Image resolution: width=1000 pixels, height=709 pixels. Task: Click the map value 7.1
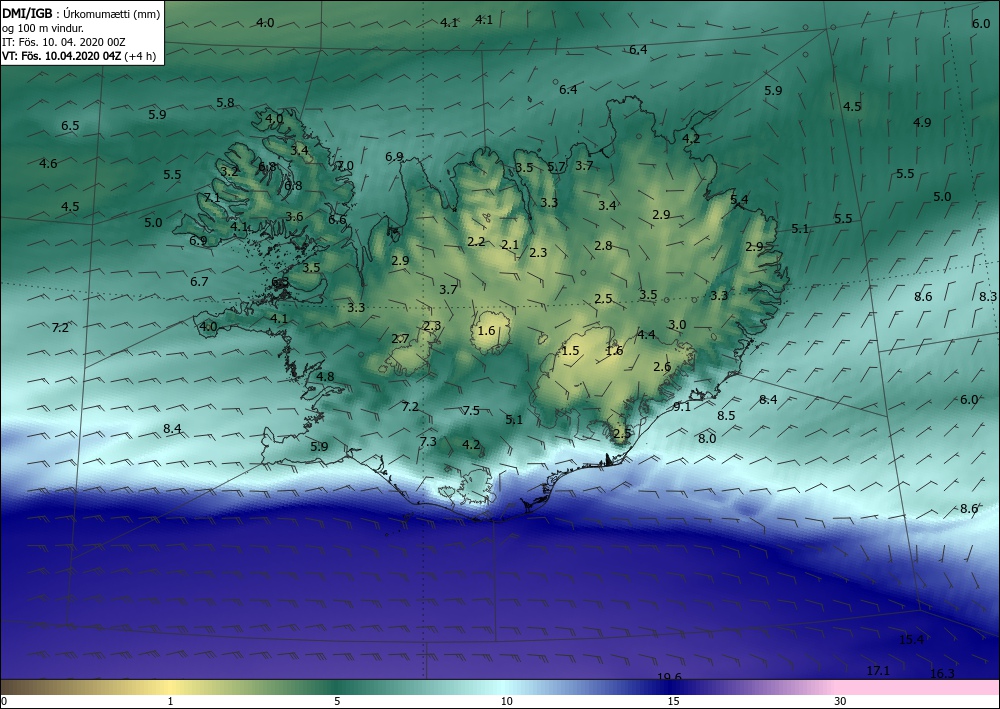click(212, 198)
